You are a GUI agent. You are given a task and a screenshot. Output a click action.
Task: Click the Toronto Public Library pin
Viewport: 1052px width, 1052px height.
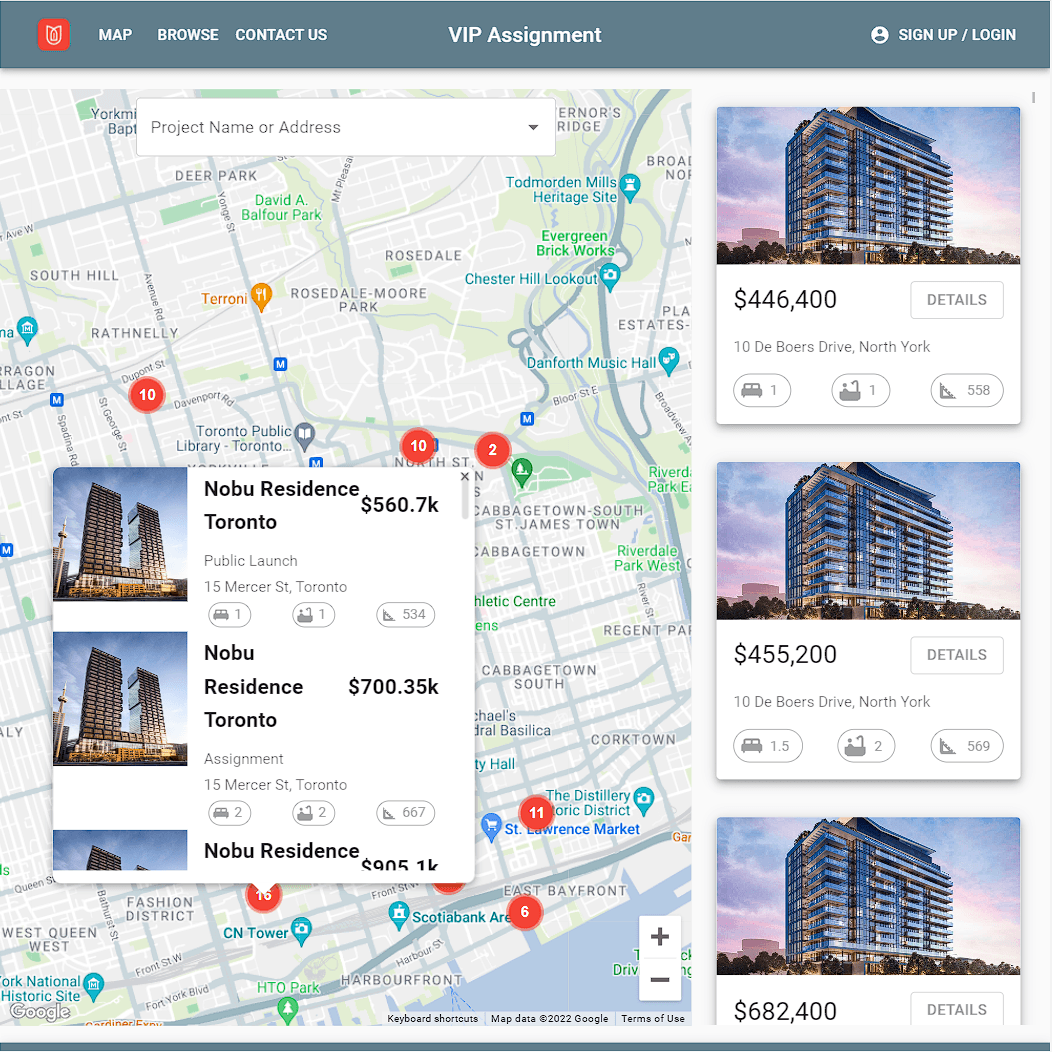tap(305, 435)
